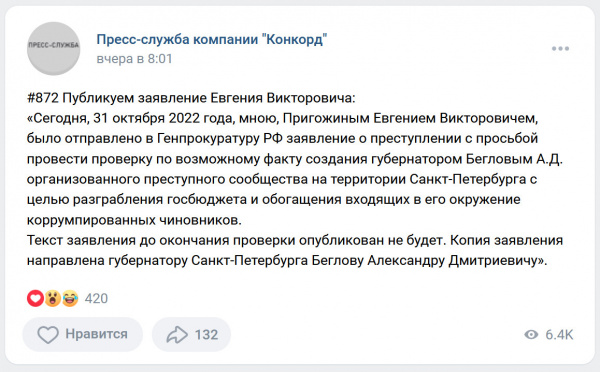Click the Нравится like button
Screen dimensions: 600x372
83,334
